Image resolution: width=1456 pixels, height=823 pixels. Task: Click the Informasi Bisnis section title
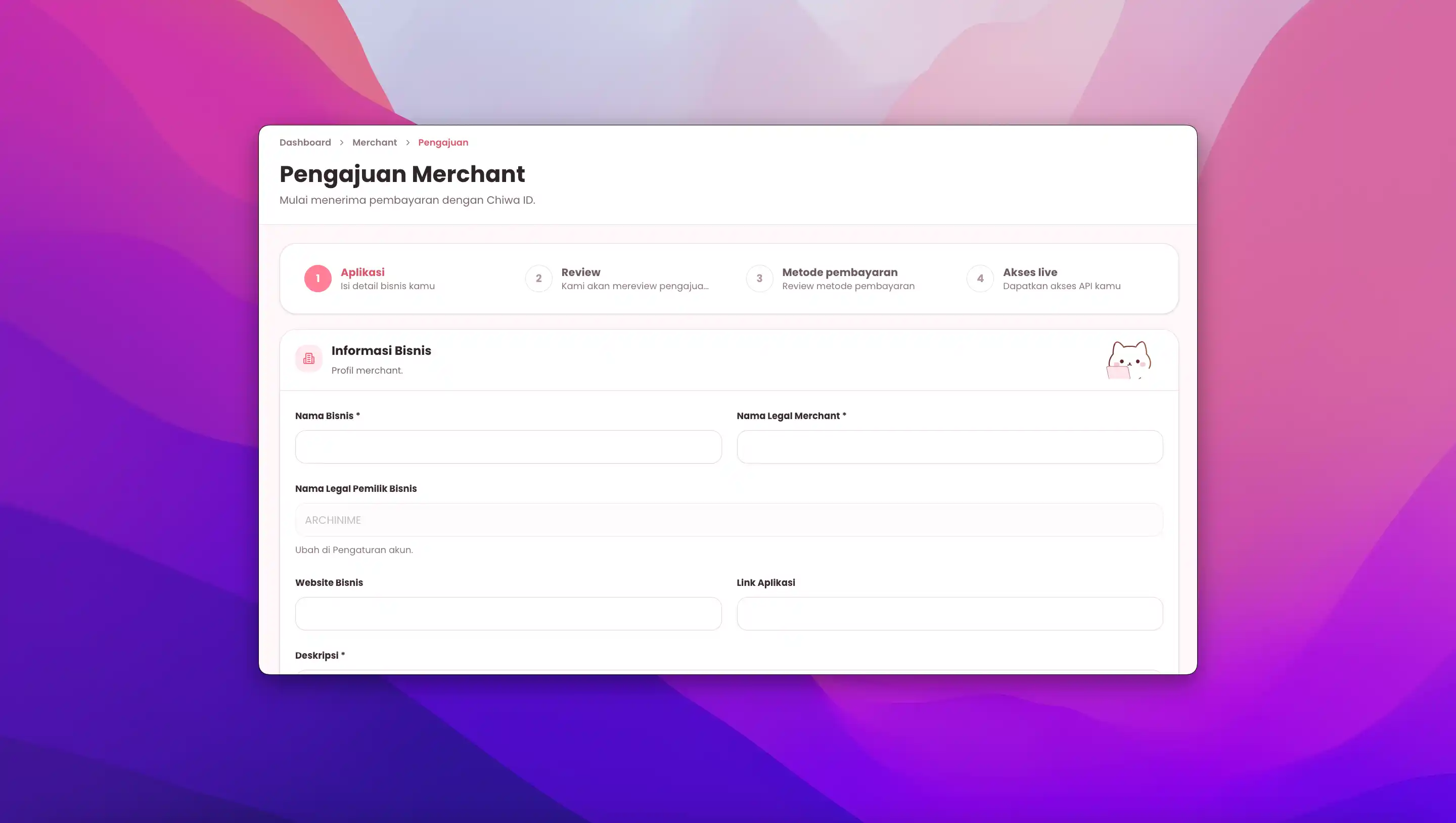(x=381, y=350)
